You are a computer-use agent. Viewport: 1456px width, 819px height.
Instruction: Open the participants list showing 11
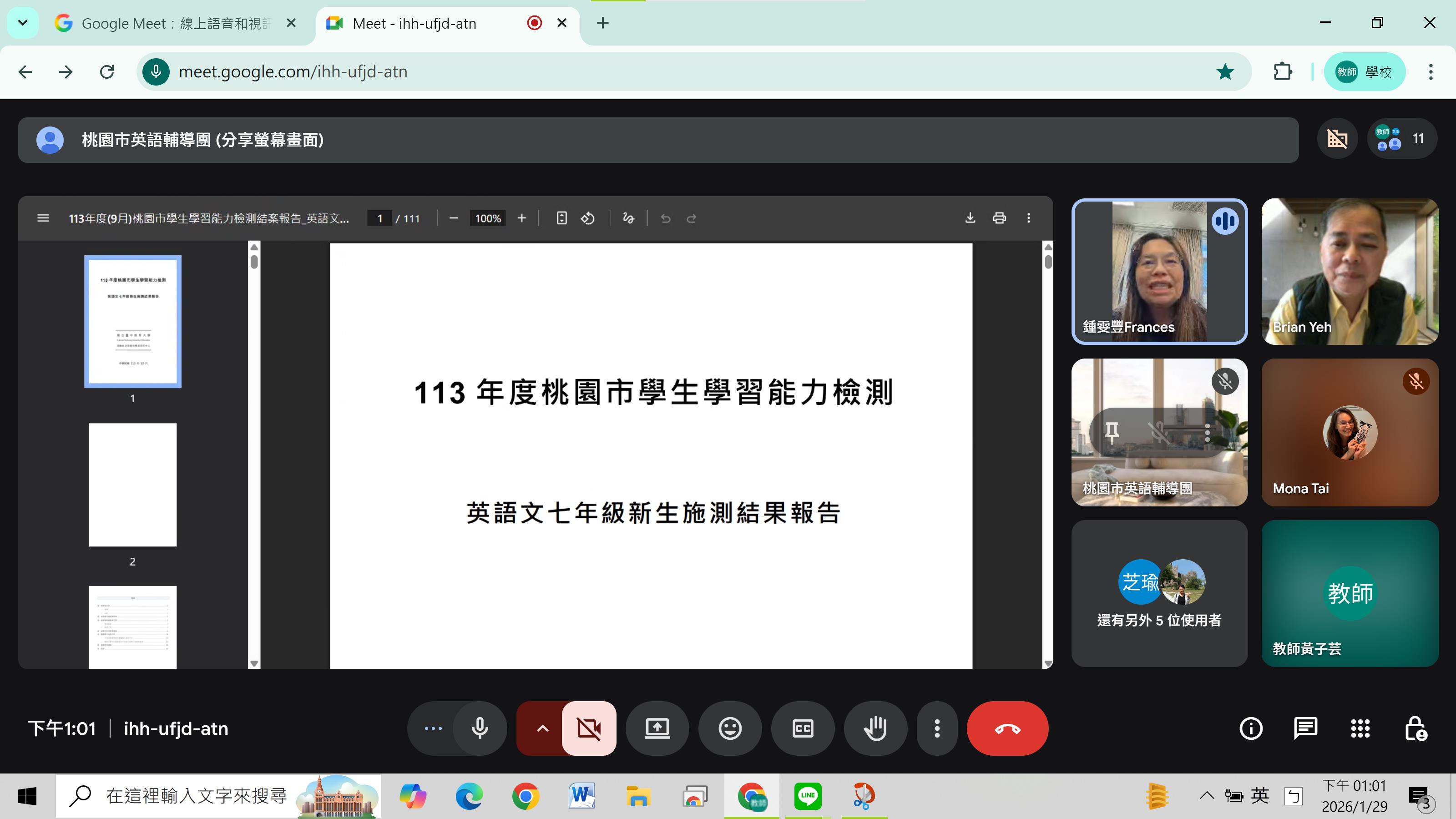(x=1402, y=139)
